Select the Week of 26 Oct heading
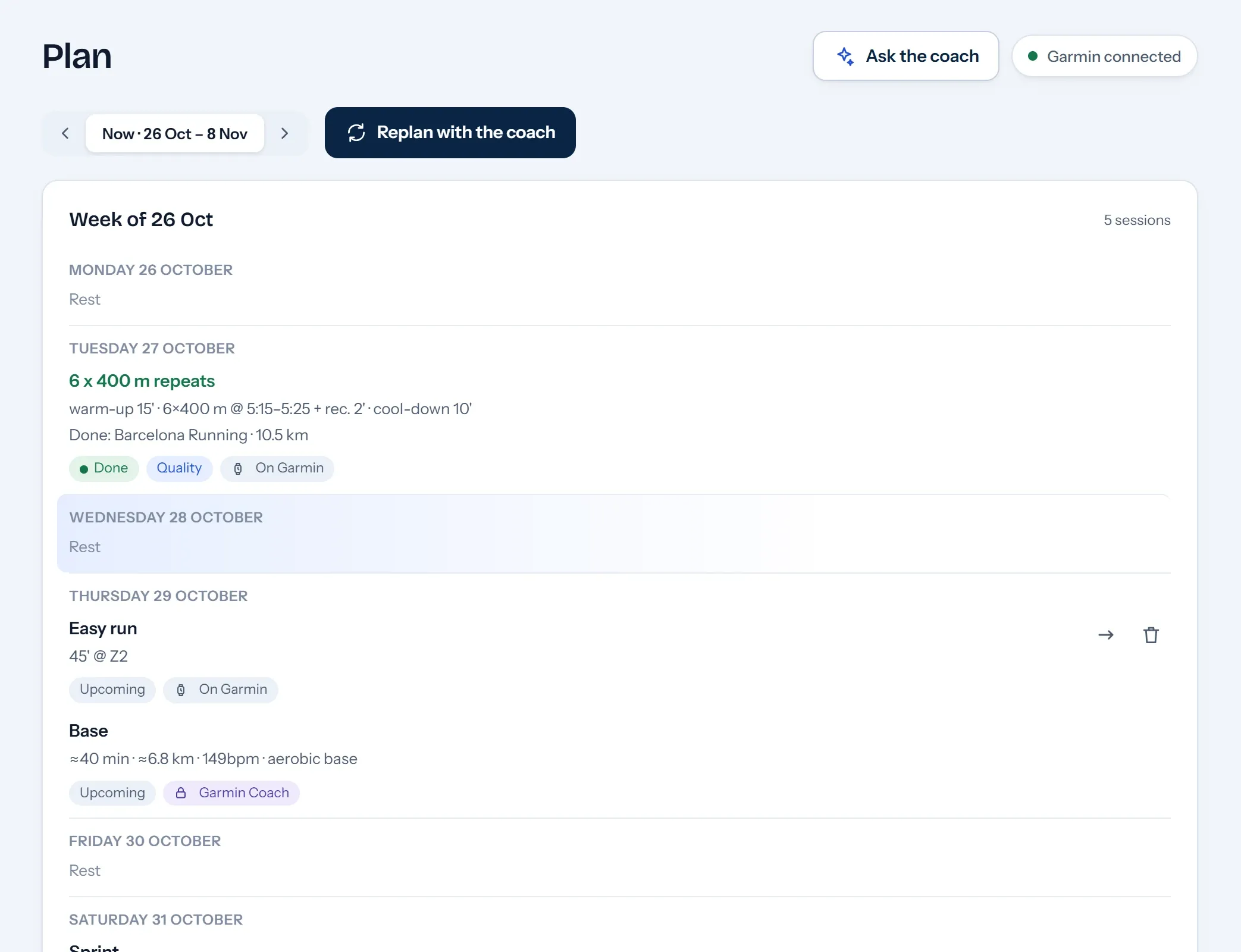Viewport: 1241px width, 952px height. 141,220
